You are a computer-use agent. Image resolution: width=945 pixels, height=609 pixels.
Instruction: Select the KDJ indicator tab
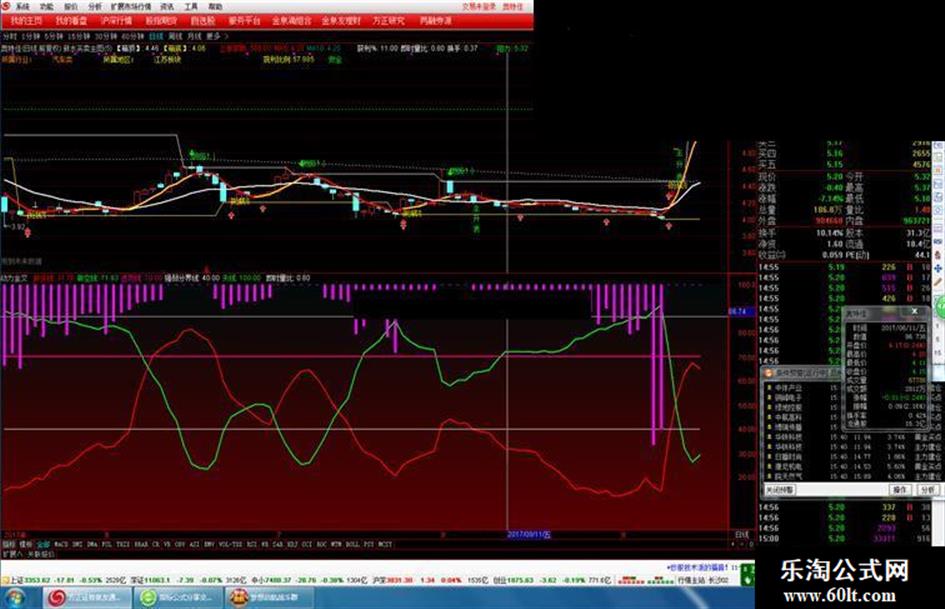pos(292,544)
